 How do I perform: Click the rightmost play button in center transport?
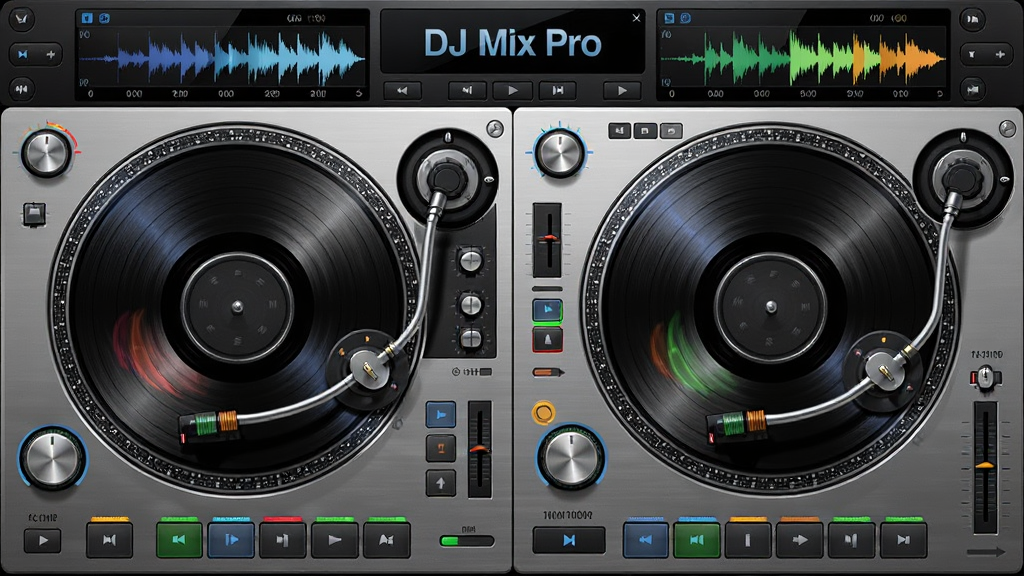[x=622, y=91]
